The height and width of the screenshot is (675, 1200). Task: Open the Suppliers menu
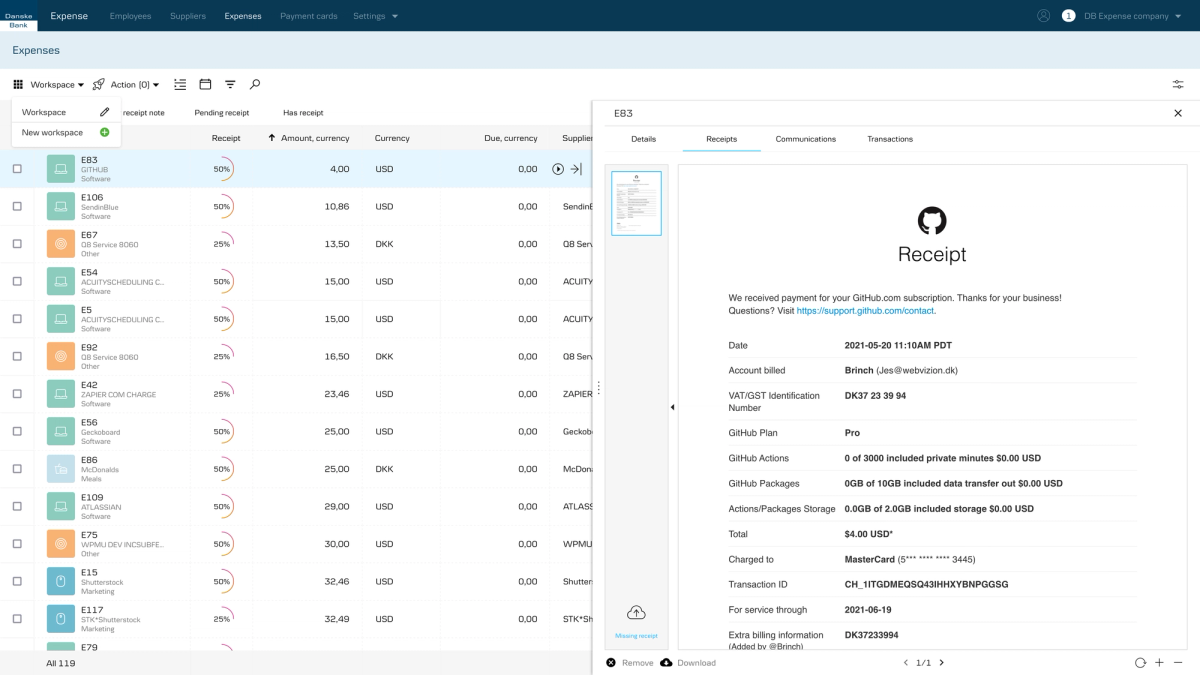pyautogui.click(x=188, y=16)
